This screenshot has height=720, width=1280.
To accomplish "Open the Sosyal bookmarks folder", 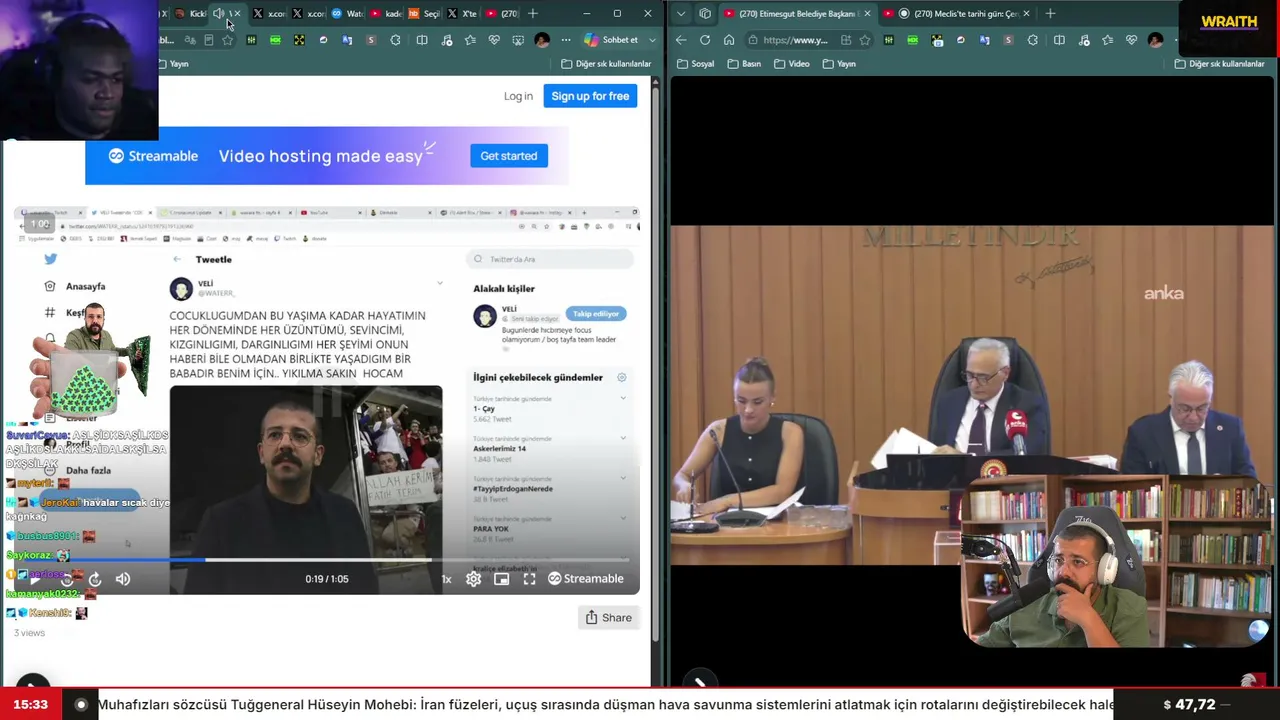I will (696, 64).
